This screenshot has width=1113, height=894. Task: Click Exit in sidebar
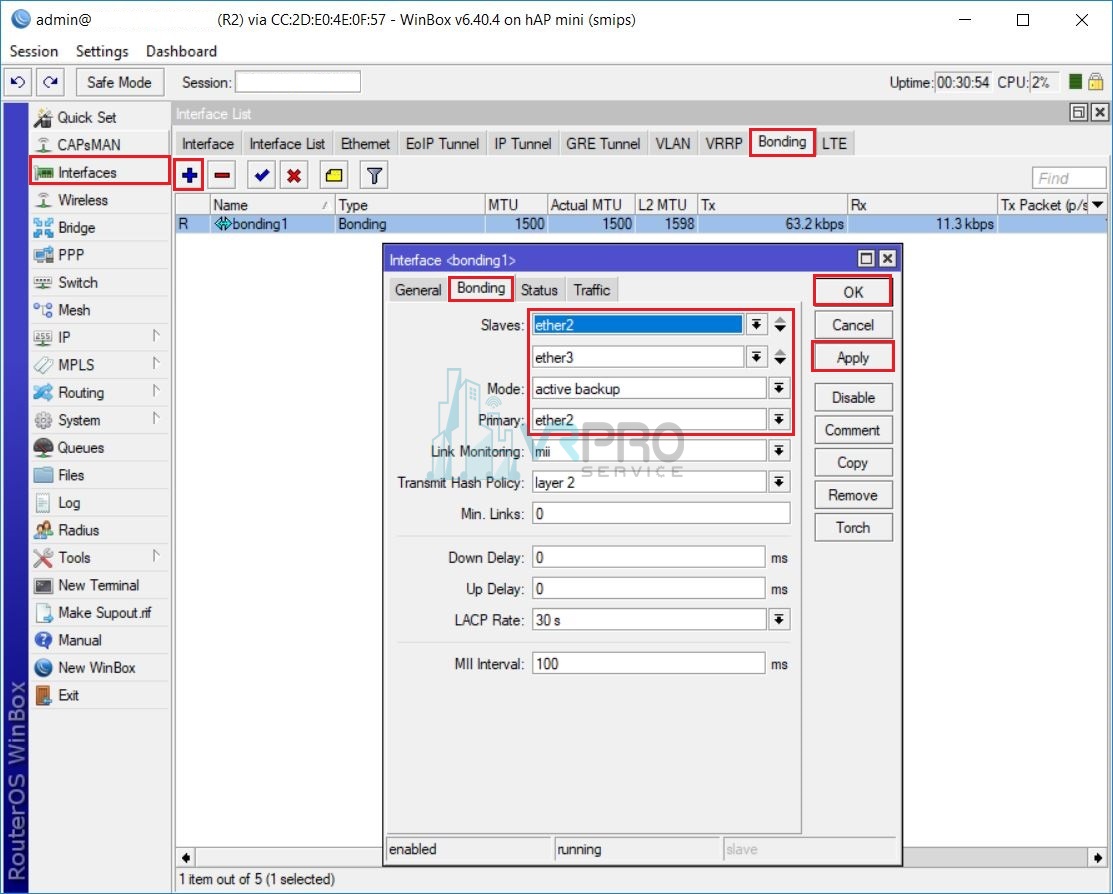[99, 695]
